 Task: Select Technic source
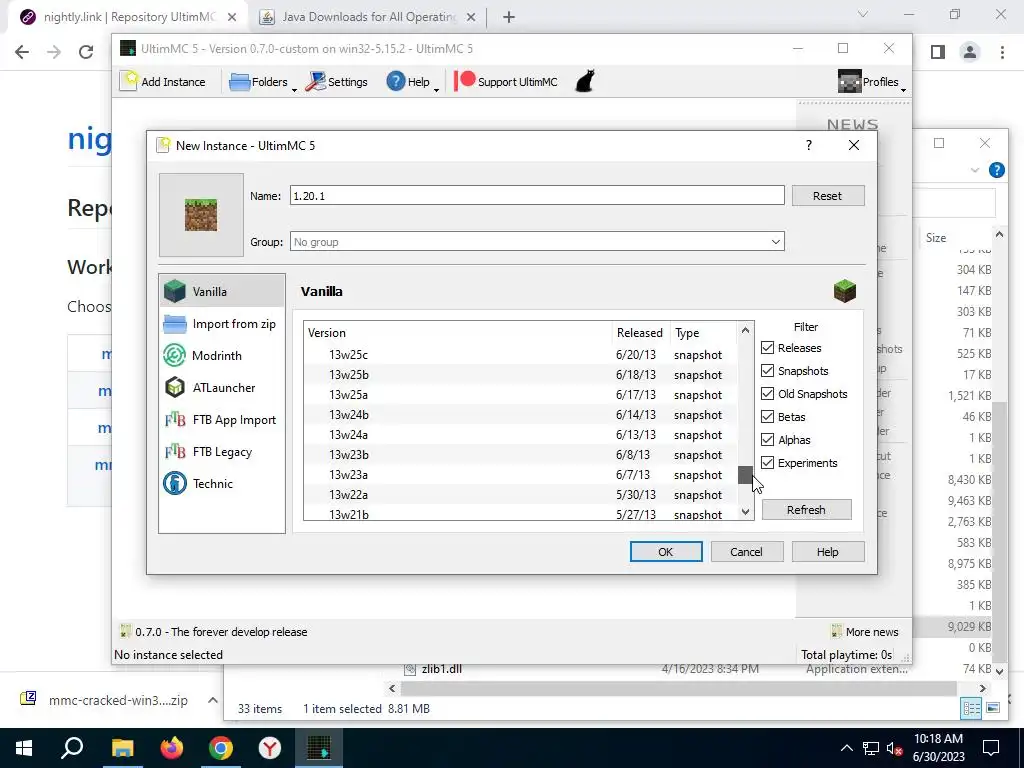[222, 483]
